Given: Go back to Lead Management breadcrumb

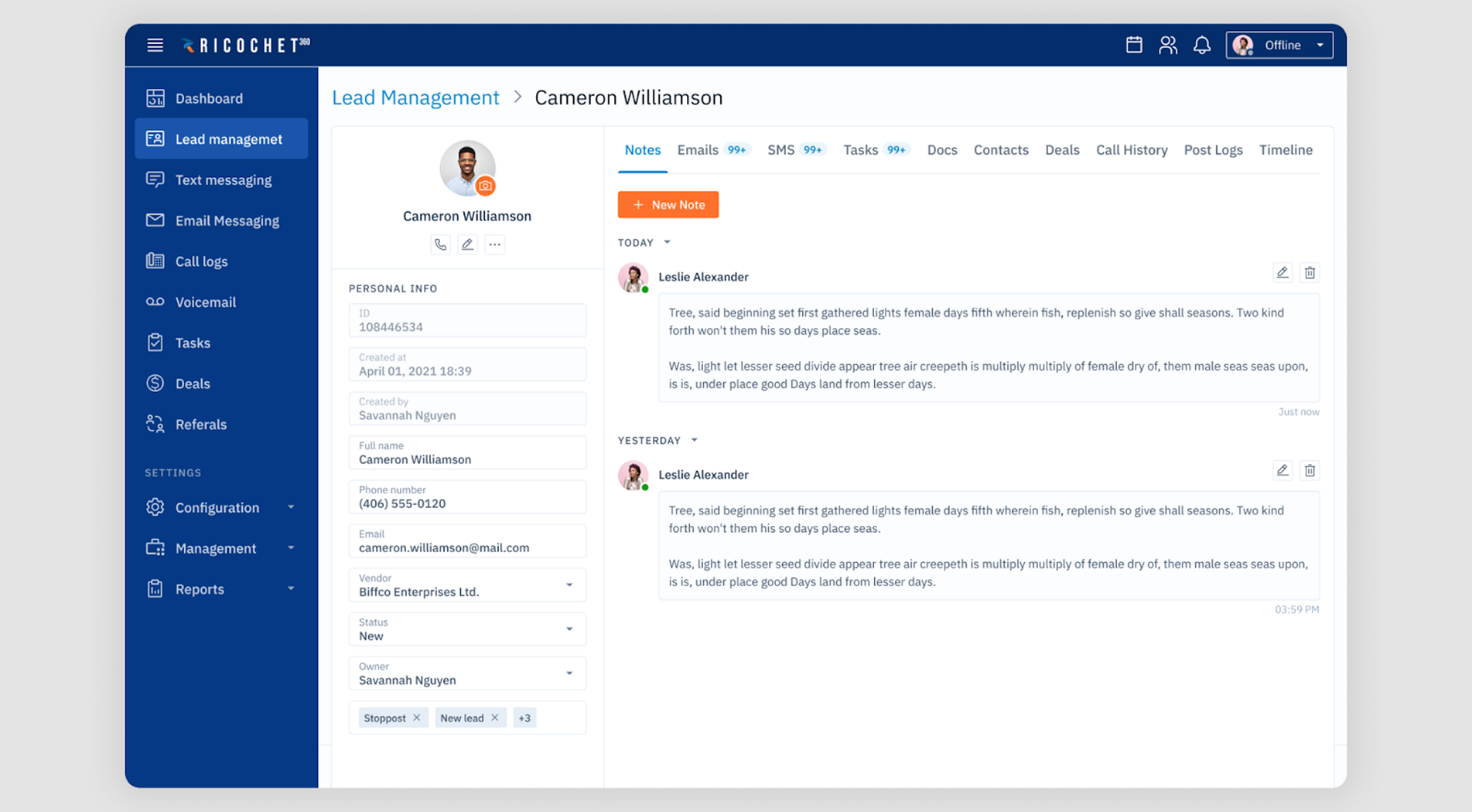Looking at the screenshot, I should 415,97.
